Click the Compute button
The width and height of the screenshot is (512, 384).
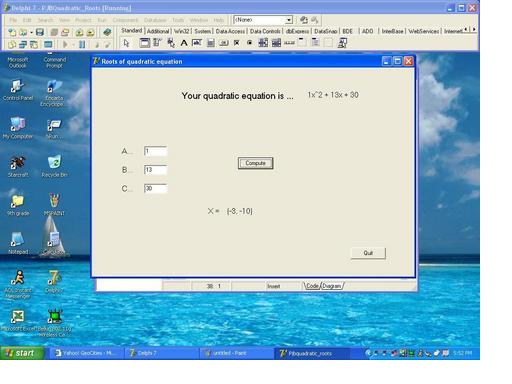point(256,163)
